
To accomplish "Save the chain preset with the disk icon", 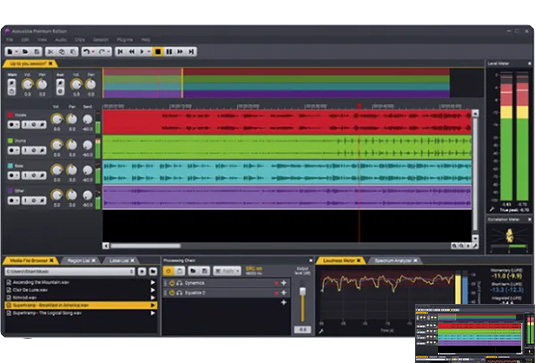I will (204, 271).
